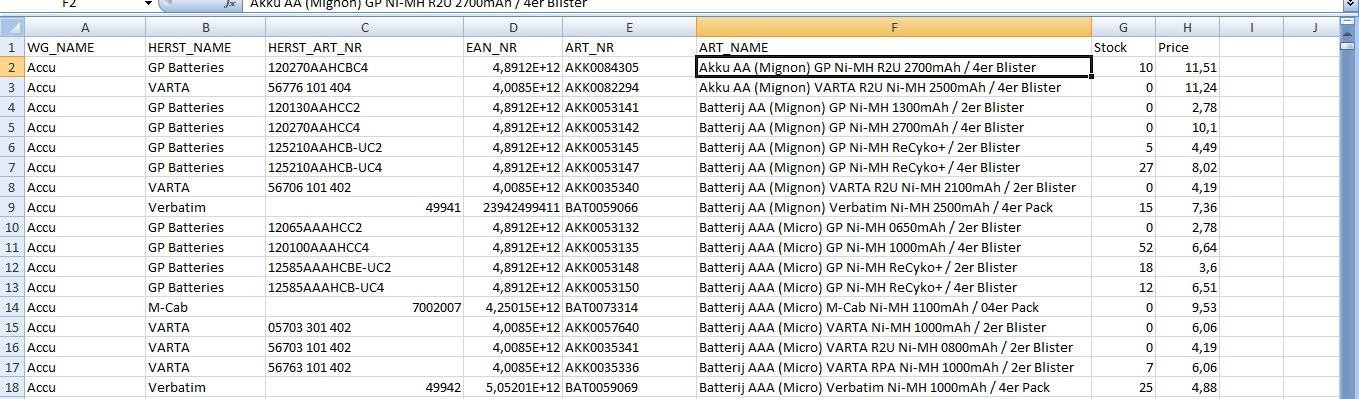Select row 18 header

click(x=12, y=387)
